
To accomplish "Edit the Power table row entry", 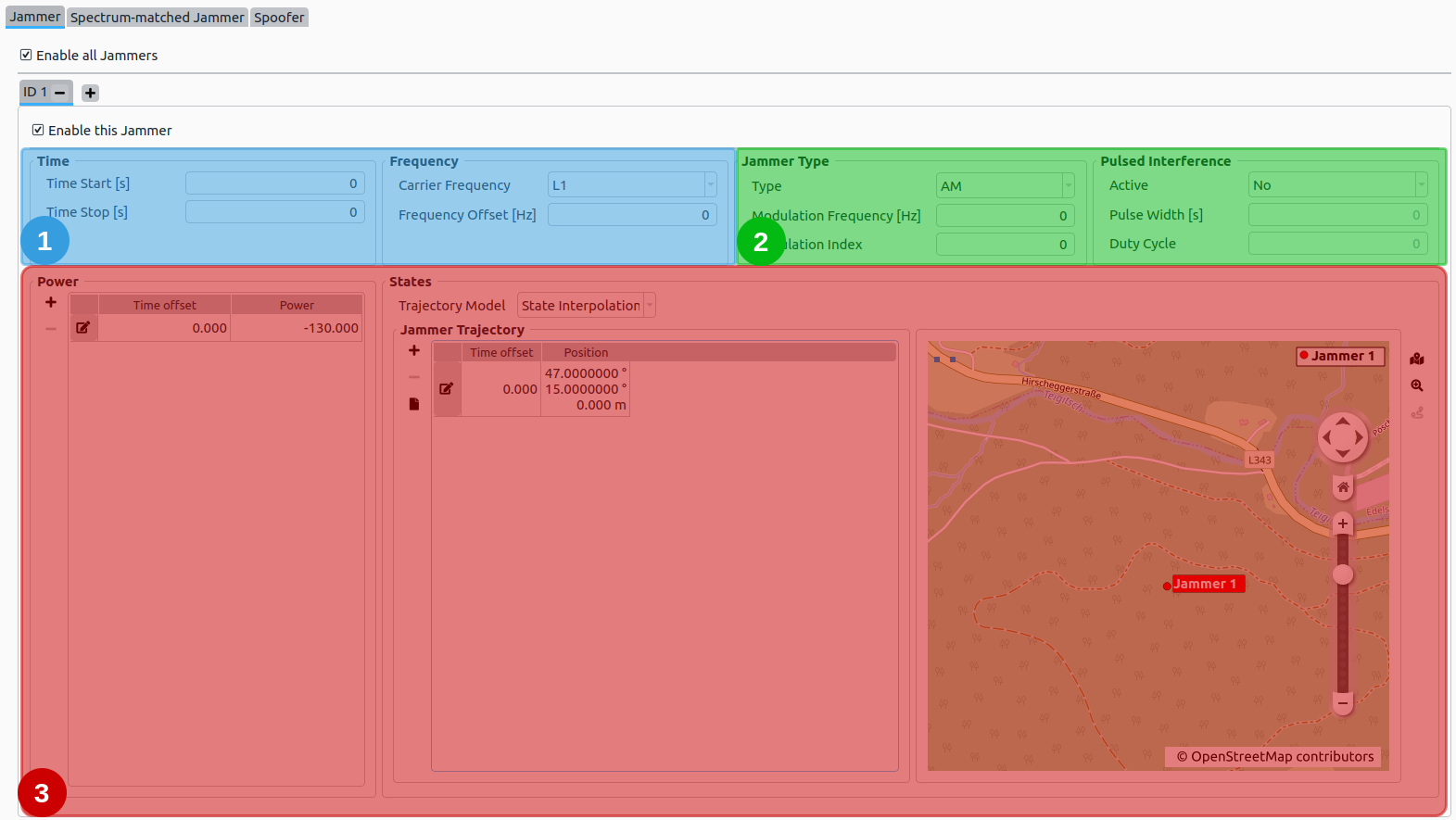I will coord(83,328).
